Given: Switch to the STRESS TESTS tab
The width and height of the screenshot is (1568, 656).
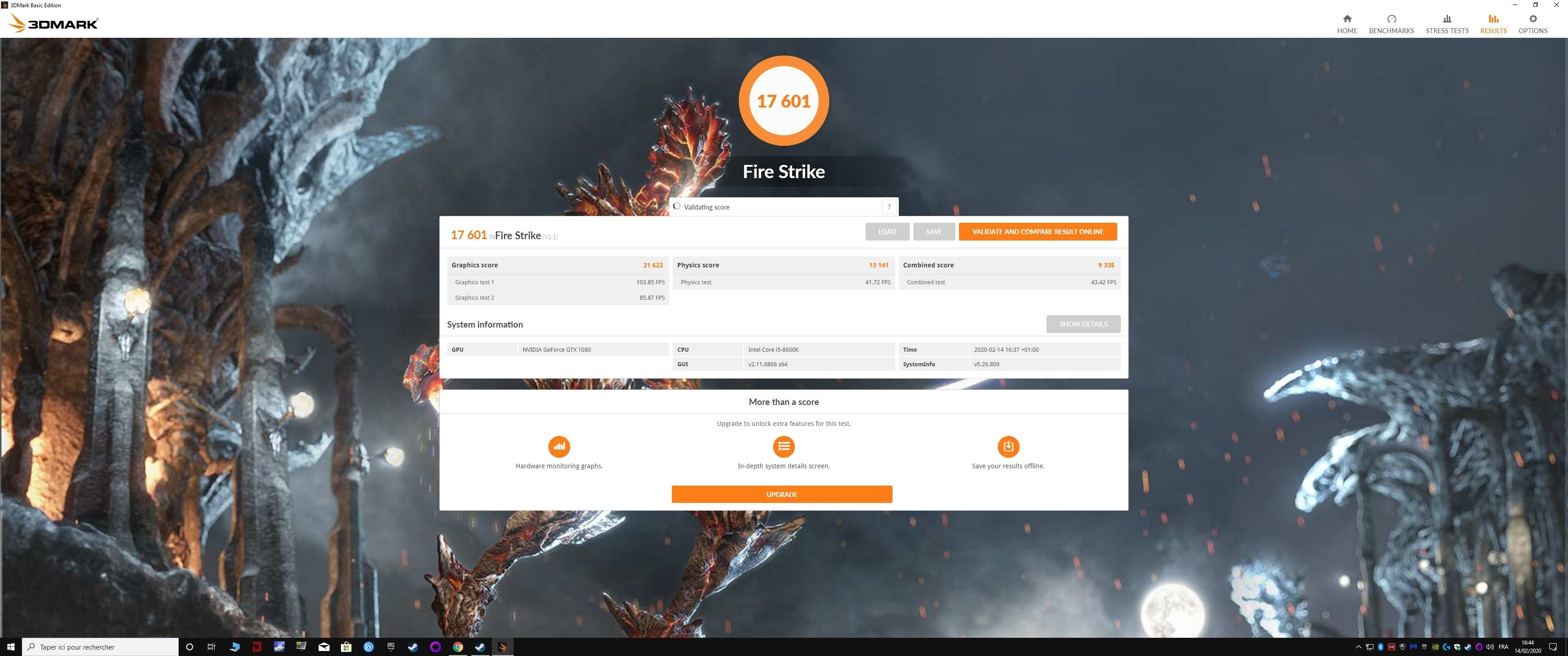Looking at the screenshot, I should [x=1447, y=24].
